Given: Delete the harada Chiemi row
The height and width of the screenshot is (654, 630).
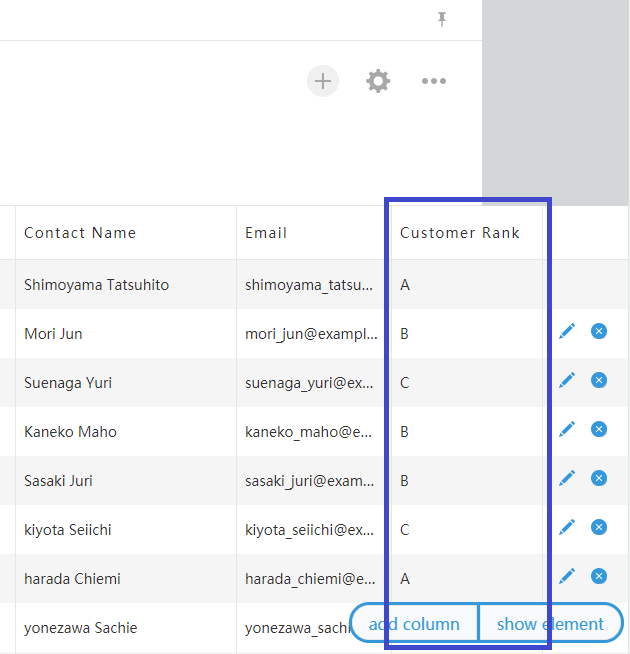Looking at the screenshot, I should tap(599, 576).
